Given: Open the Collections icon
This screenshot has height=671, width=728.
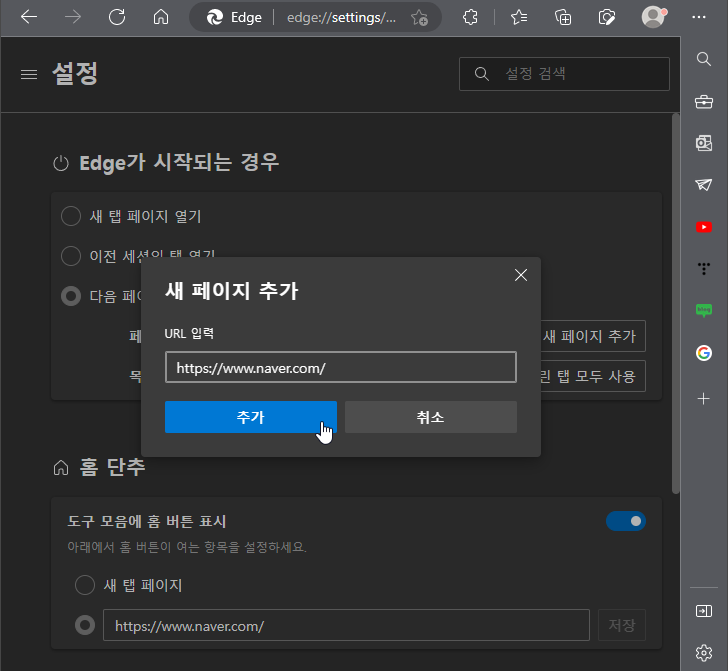Looking at the screenshot, I should pos(563,17).
